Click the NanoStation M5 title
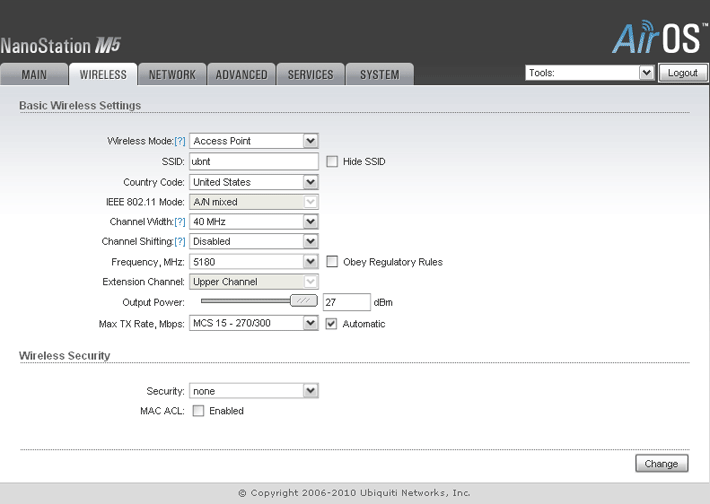Image resolution: width=710 pixels, height=504 pixels. click(x=60, y=46)
